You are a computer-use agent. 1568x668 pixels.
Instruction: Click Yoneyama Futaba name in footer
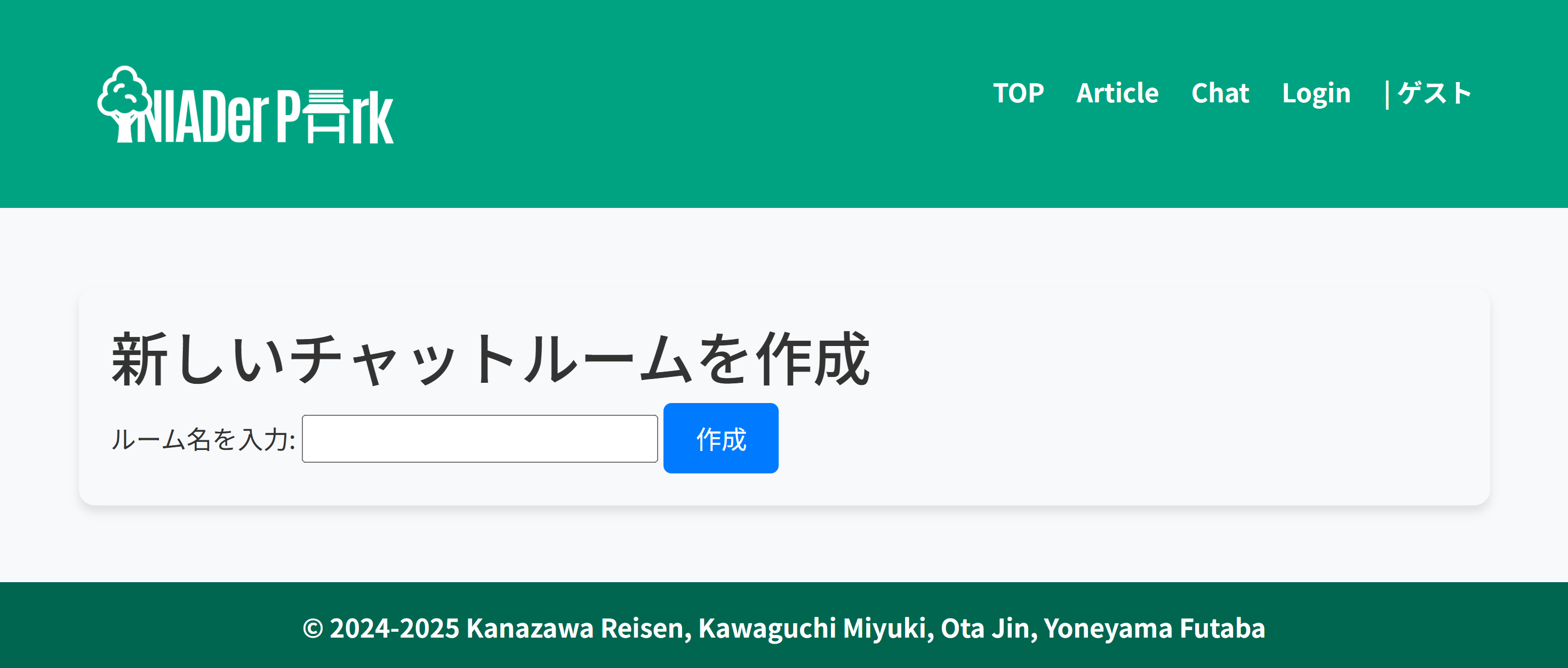(1155, 628)
